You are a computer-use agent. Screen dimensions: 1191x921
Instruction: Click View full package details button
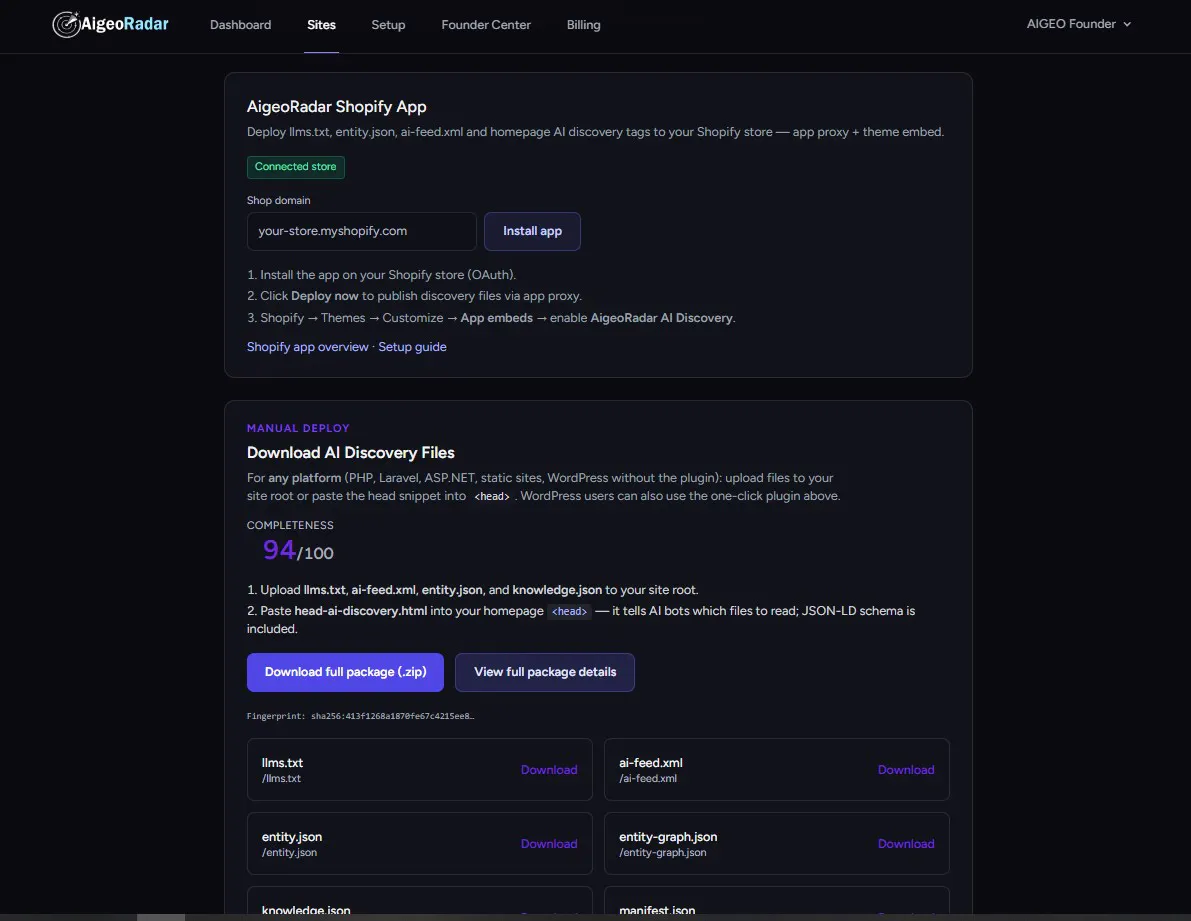click(545, 673)
